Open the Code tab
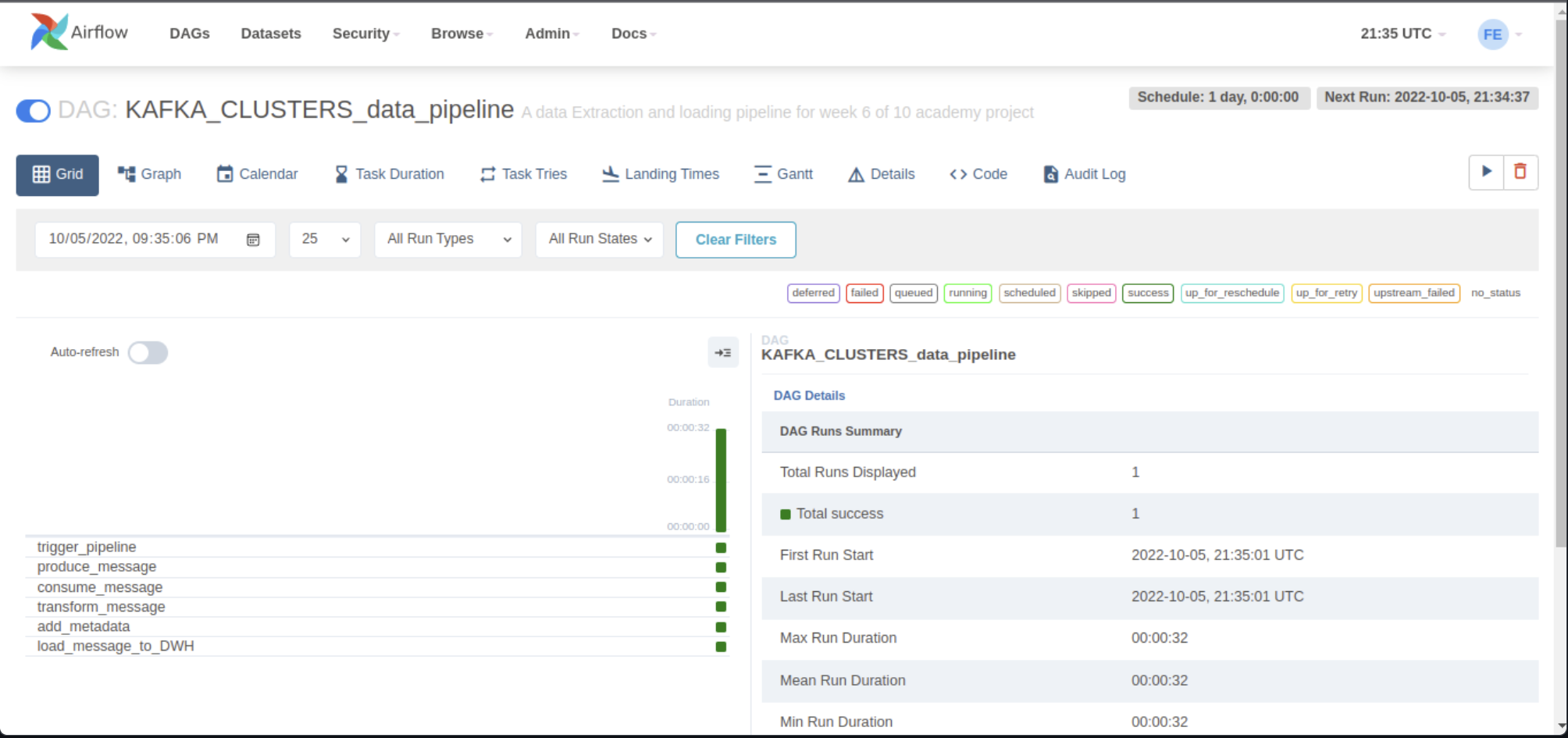The image size is (1568, 738). (978, 174)
